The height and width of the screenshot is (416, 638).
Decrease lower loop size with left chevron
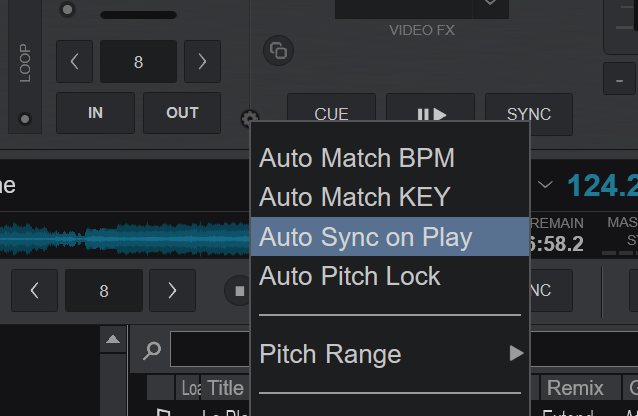tap(35, 291)
